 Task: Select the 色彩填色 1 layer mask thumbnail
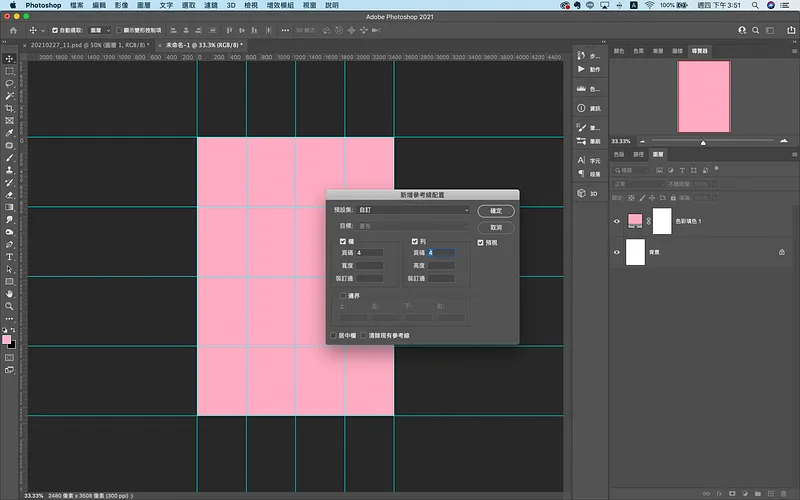(x=662, y=221)
